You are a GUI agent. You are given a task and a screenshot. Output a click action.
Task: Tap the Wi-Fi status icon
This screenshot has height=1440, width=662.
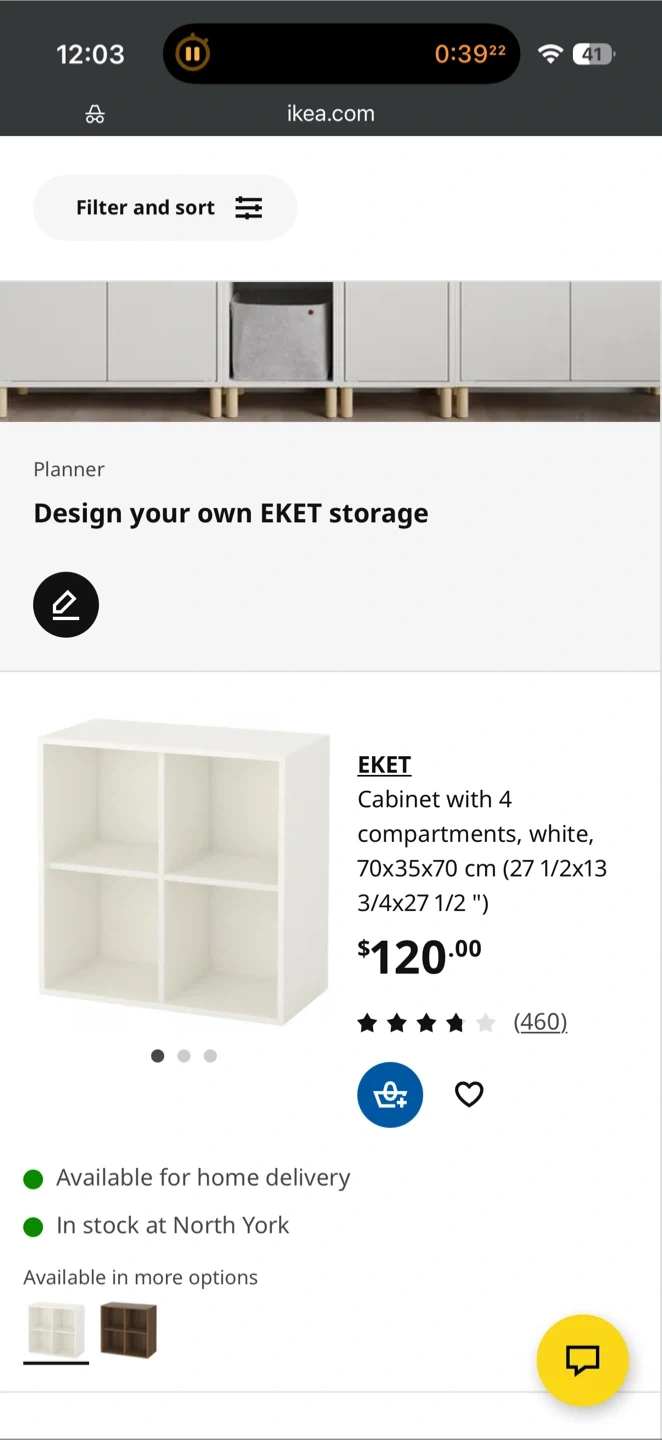[x=550, y=54]
